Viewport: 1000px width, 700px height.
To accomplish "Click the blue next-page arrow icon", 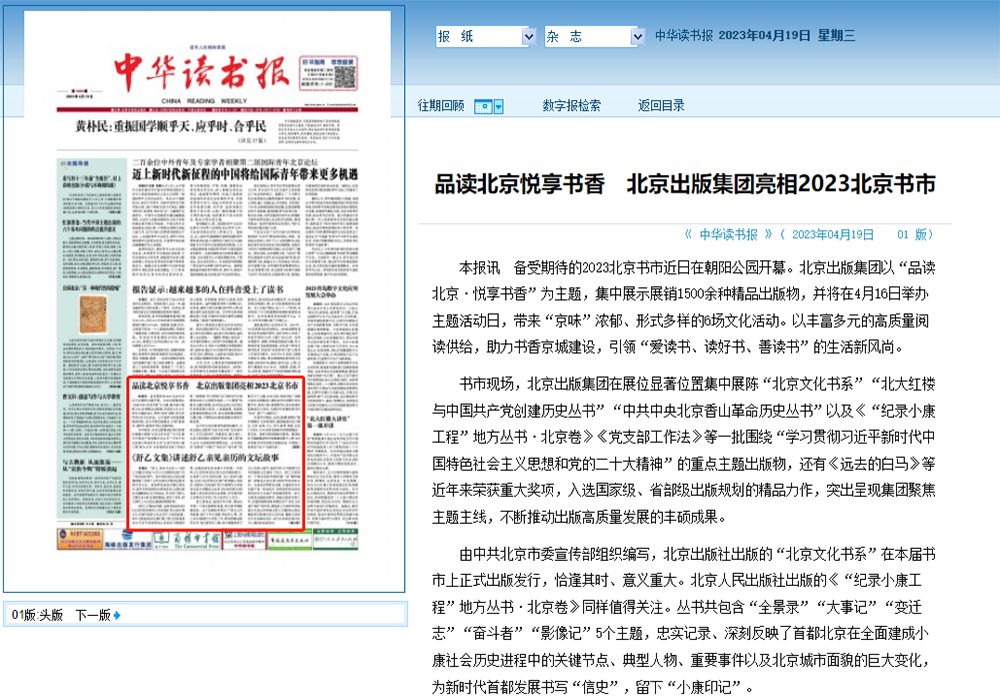I will click(117, 615).
